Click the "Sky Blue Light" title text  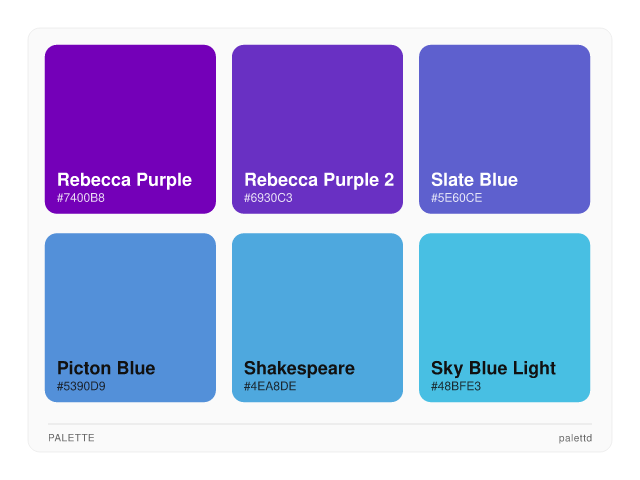(x=493, y=368)
